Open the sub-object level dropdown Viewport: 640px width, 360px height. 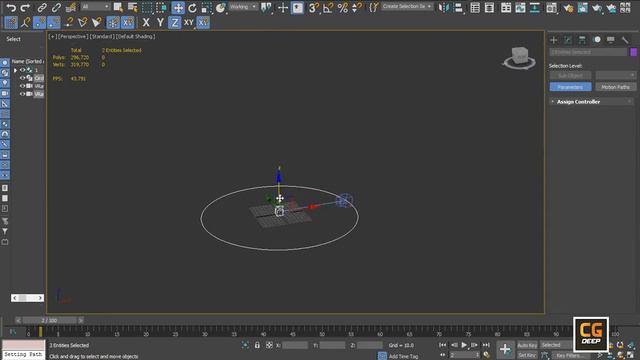coord(616,76)
